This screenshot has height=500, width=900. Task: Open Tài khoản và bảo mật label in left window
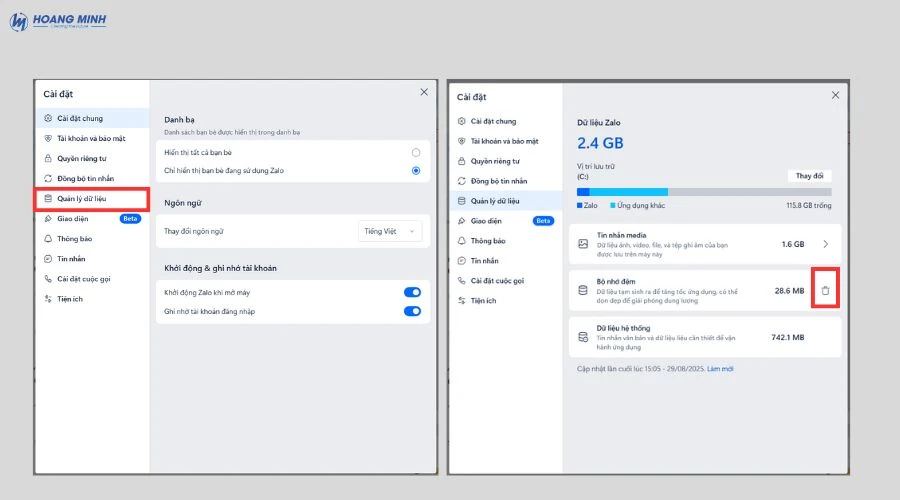(91, 138)
